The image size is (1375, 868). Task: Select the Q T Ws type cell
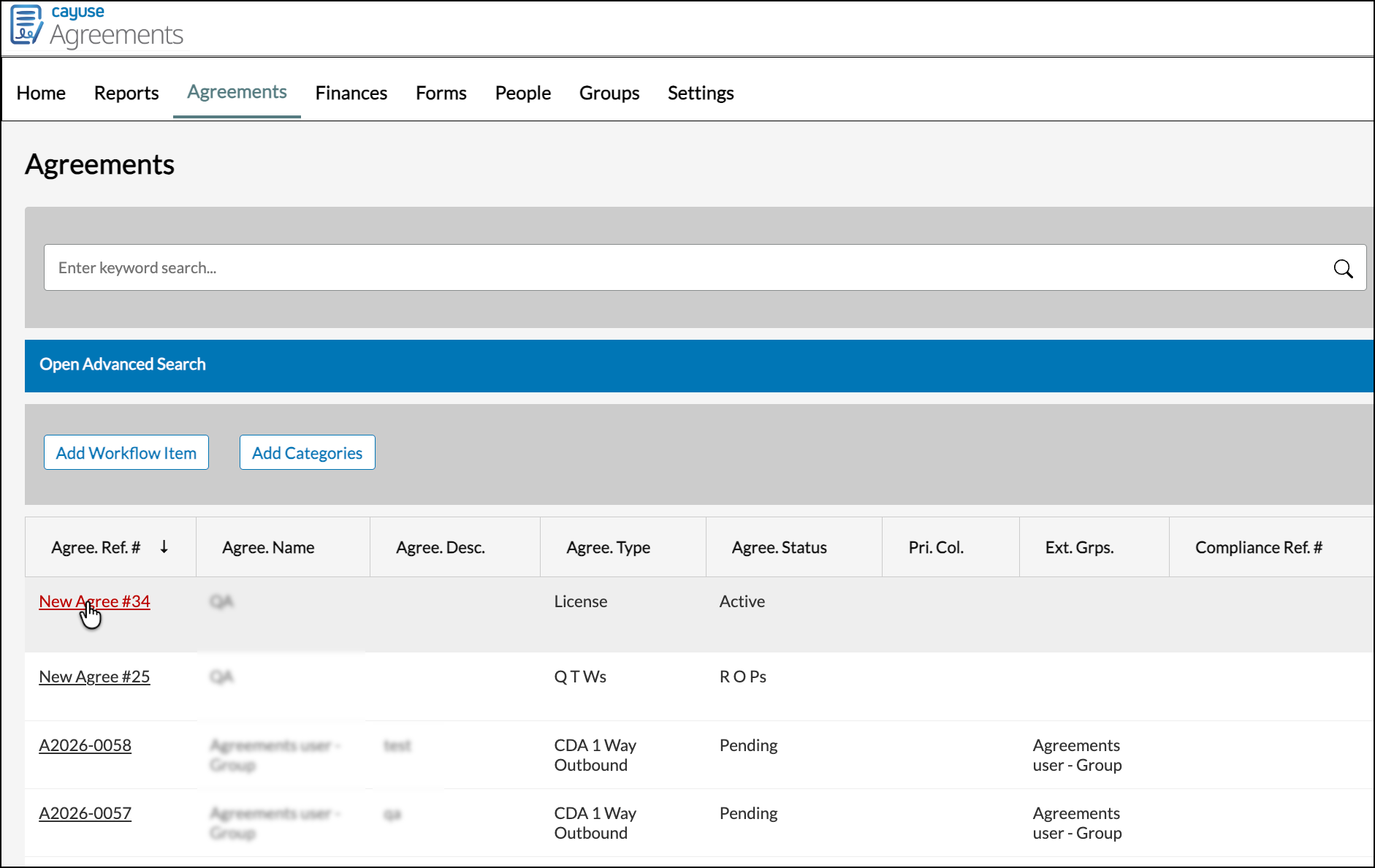coord(580,677)
